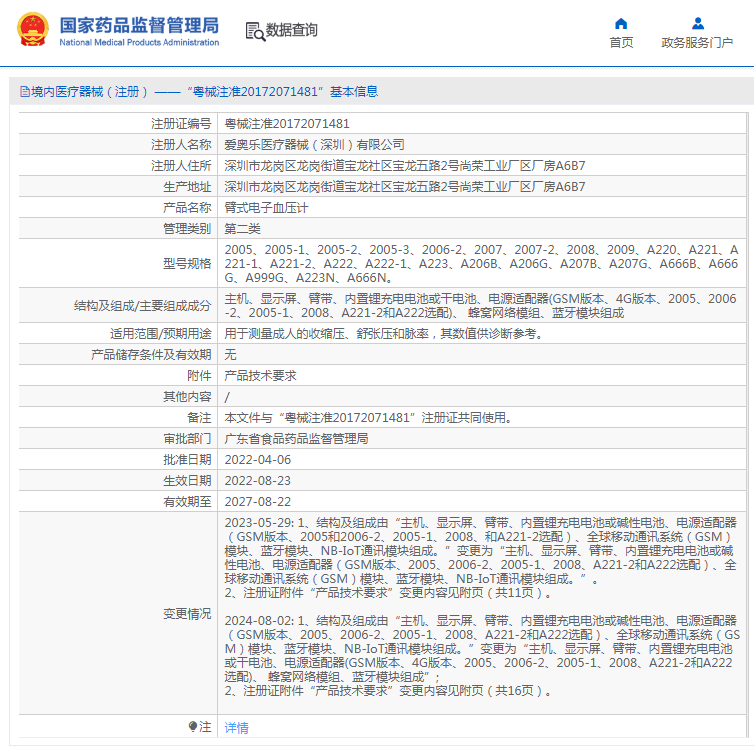Click 型号规格 row label
The image size is (754, 748).
pyautogui.click(x=187, y=264)
